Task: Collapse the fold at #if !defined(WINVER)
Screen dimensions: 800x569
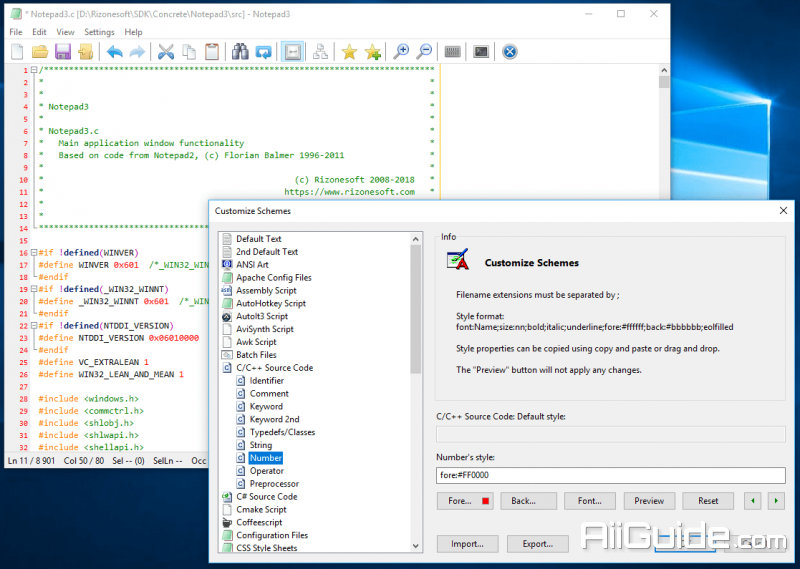Action: pos(34,252)
